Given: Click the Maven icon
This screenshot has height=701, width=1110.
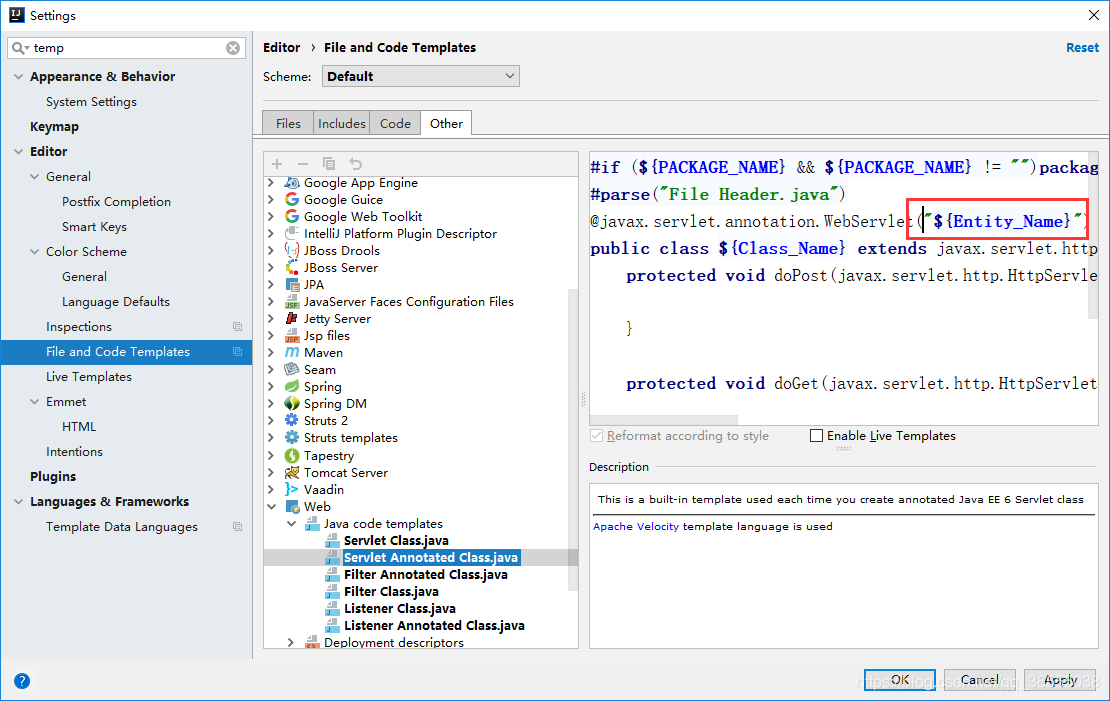Looking at the screenshot, I should click(292, 353).
